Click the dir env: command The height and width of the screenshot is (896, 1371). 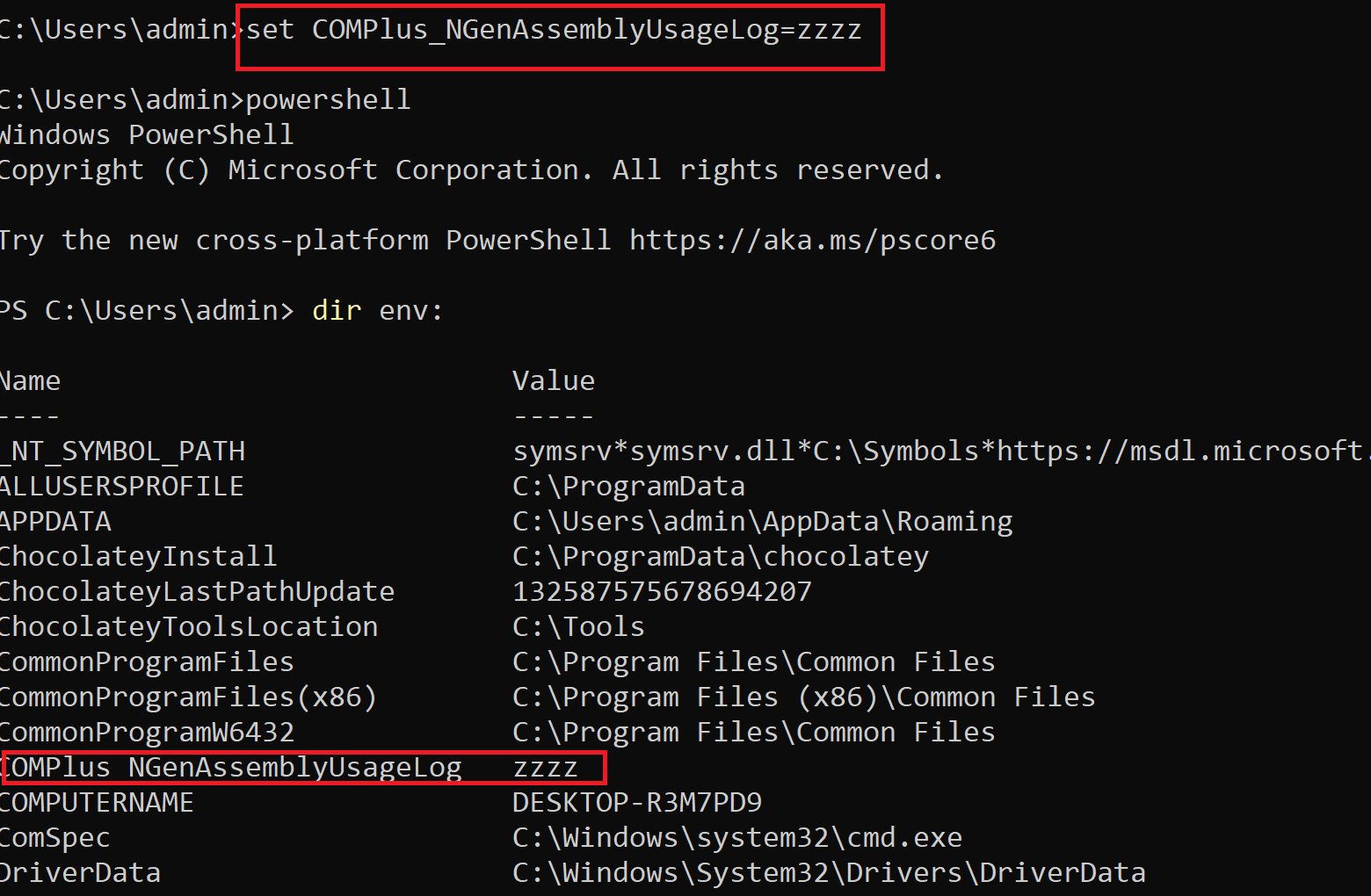pos(378,309)
